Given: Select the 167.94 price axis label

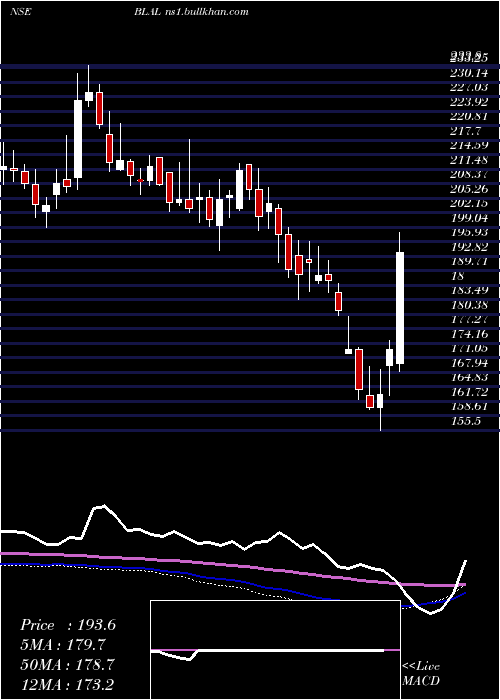Looking at the screenshot, I should pyautogui.click(x=469, y=363).
